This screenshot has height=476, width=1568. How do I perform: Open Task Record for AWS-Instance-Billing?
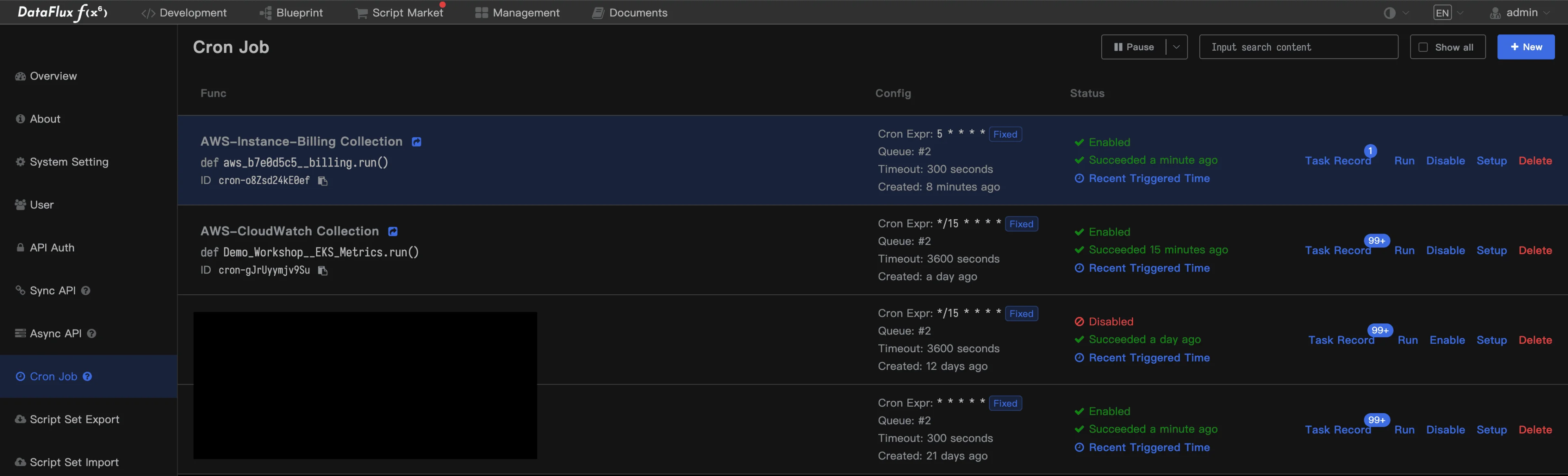coord(1337,161)
